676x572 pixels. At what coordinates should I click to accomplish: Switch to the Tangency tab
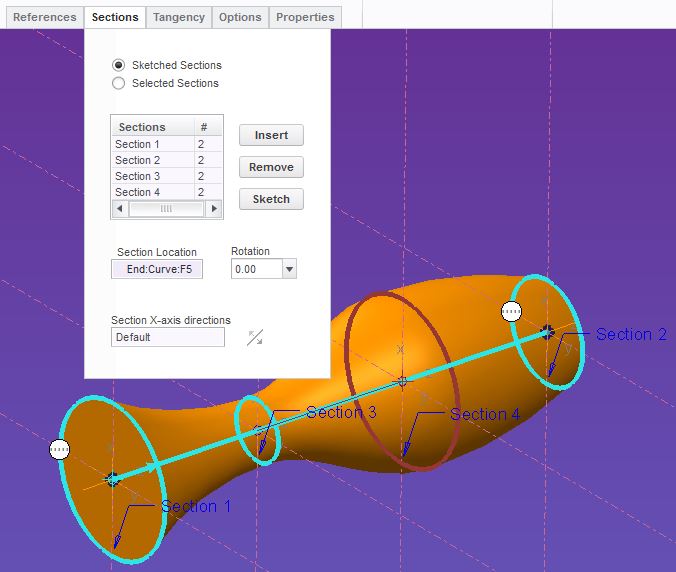pos(179,17)
